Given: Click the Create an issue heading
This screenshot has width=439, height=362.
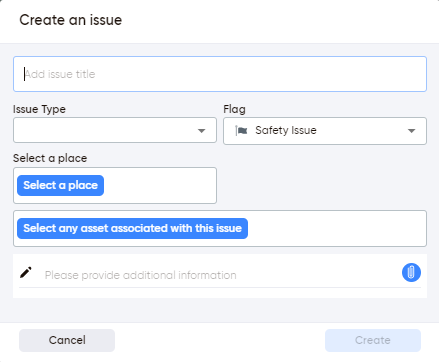Looking at the screenshot, I should [71, 20].
